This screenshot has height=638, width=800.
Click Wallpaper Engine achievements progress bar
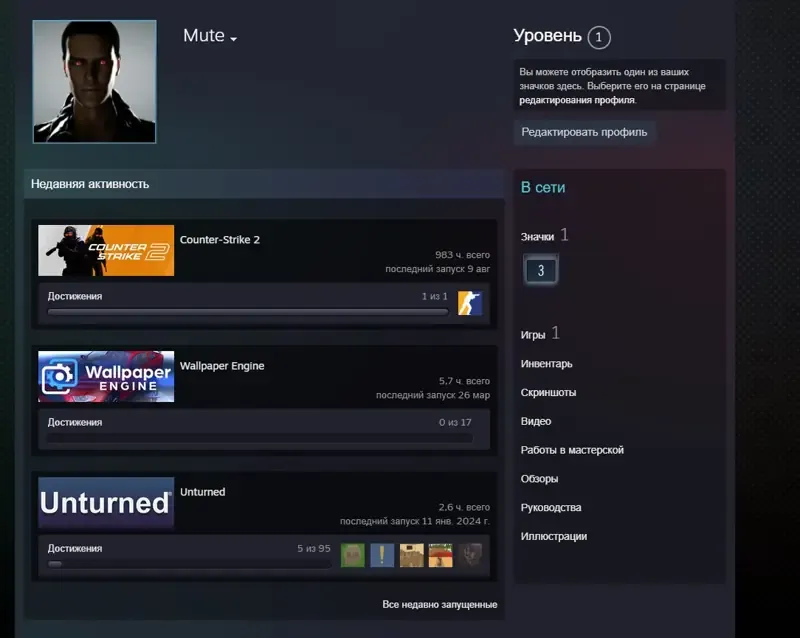[x=260, y=438]
